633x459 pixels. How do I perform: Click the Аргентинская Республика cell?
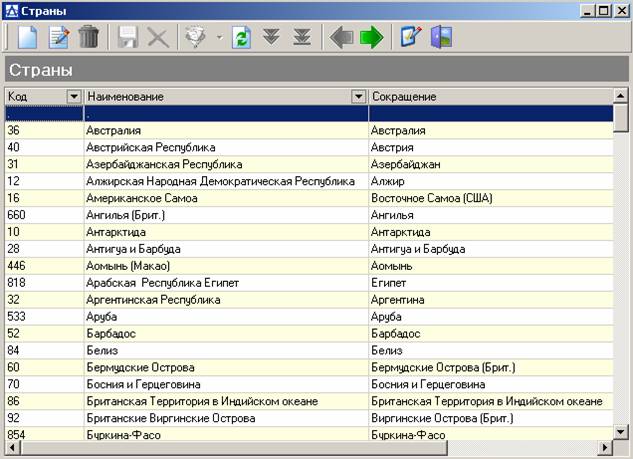tap(226, 300)
